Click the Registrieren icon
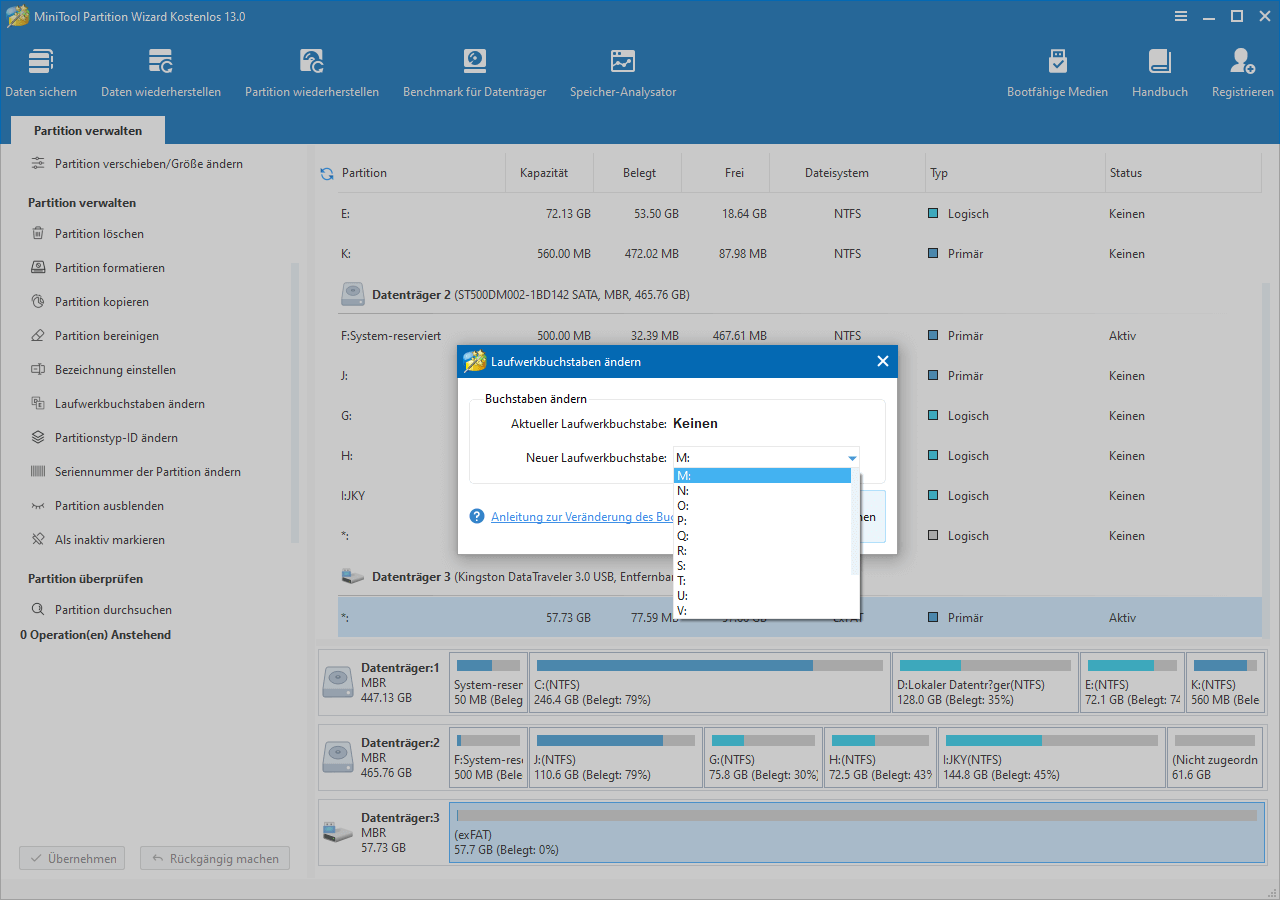 pos(1241,70)
